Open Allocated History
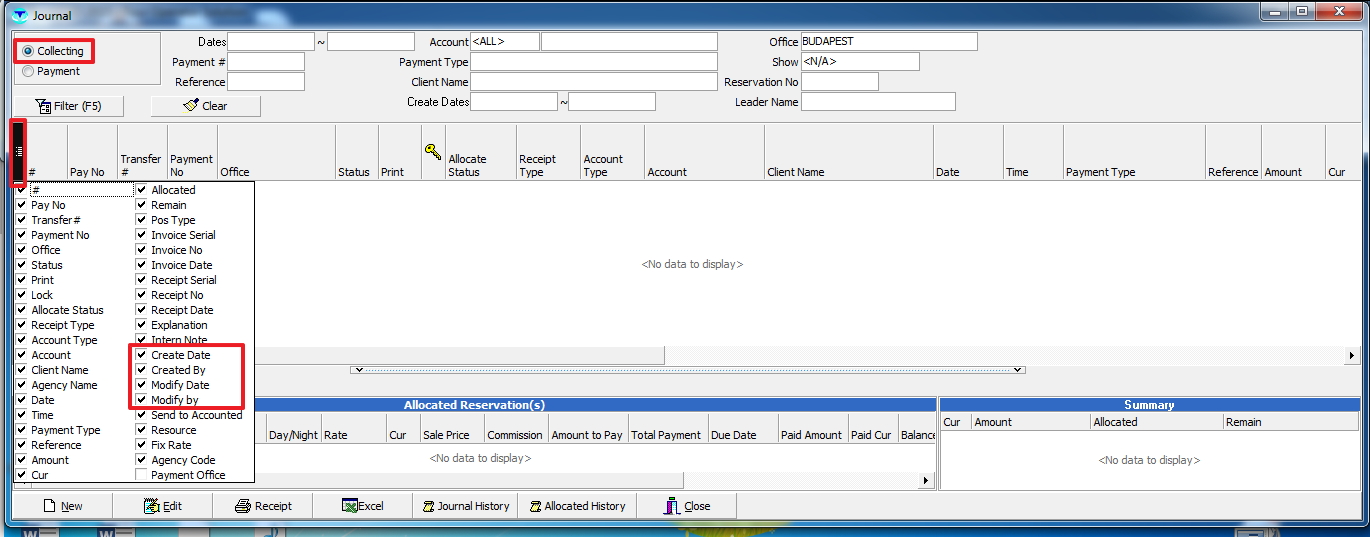The height and width of the screenshot is (537, 1370). click(577, 506)
